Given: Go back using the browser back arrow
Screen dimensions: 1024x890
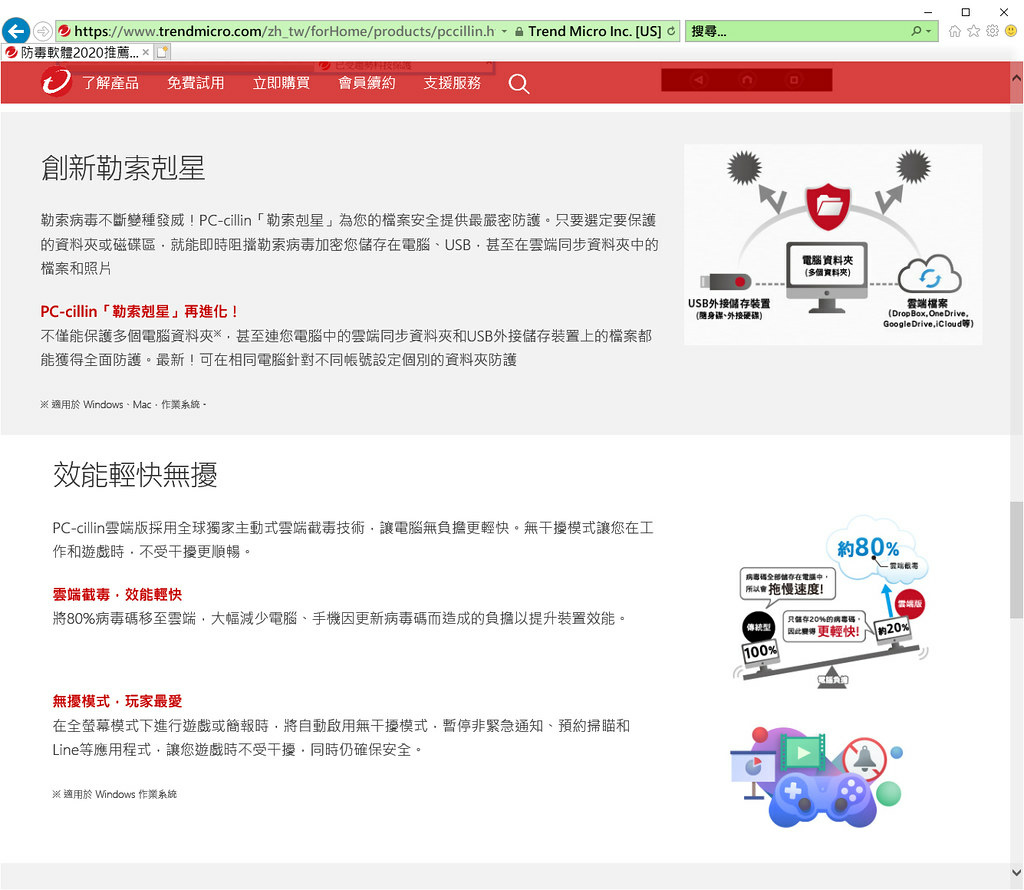Looking at the screenshot, I should click(16, 31).
